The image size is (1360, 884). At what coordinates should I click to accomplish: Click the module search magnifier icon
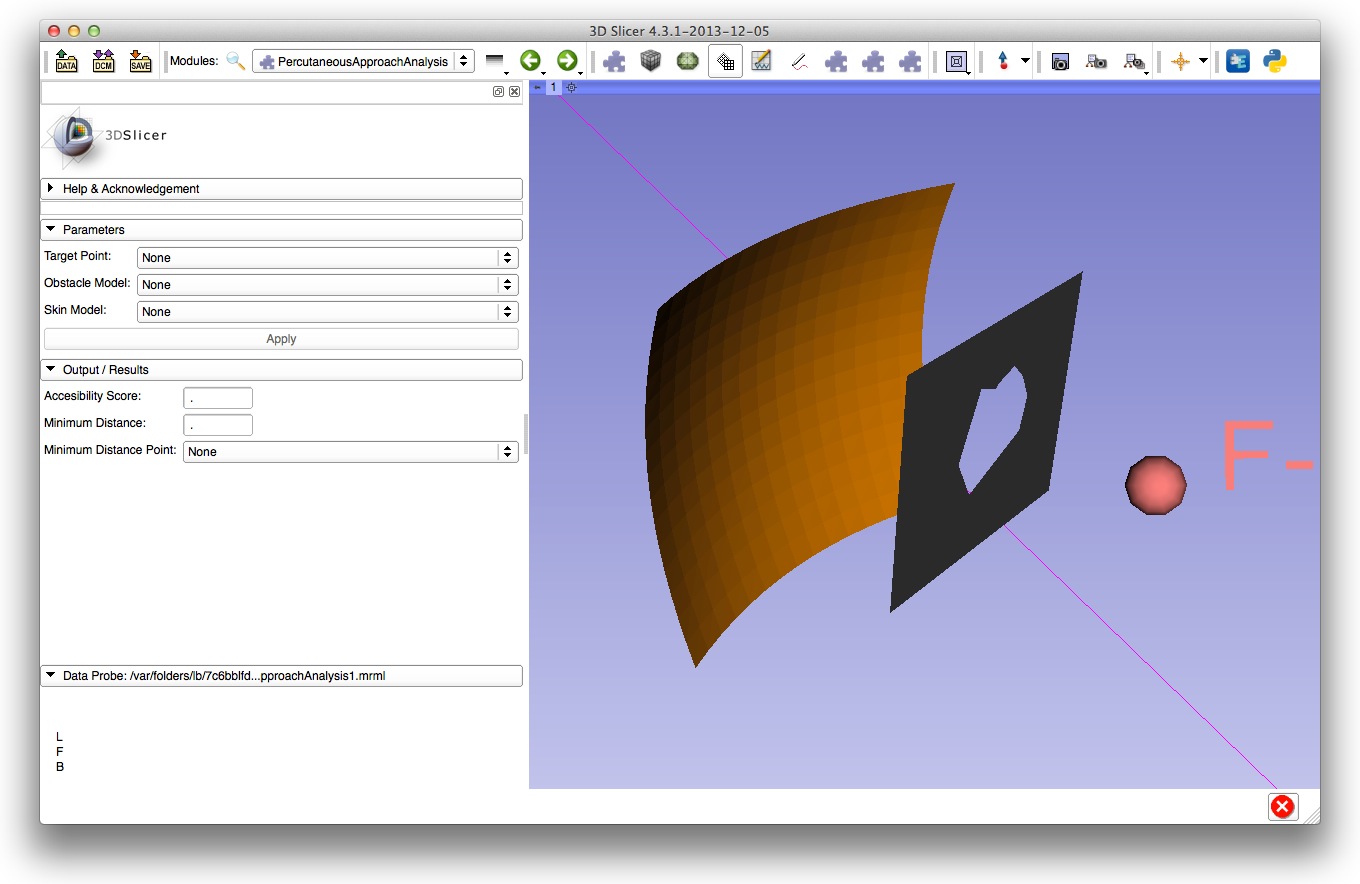236,62
